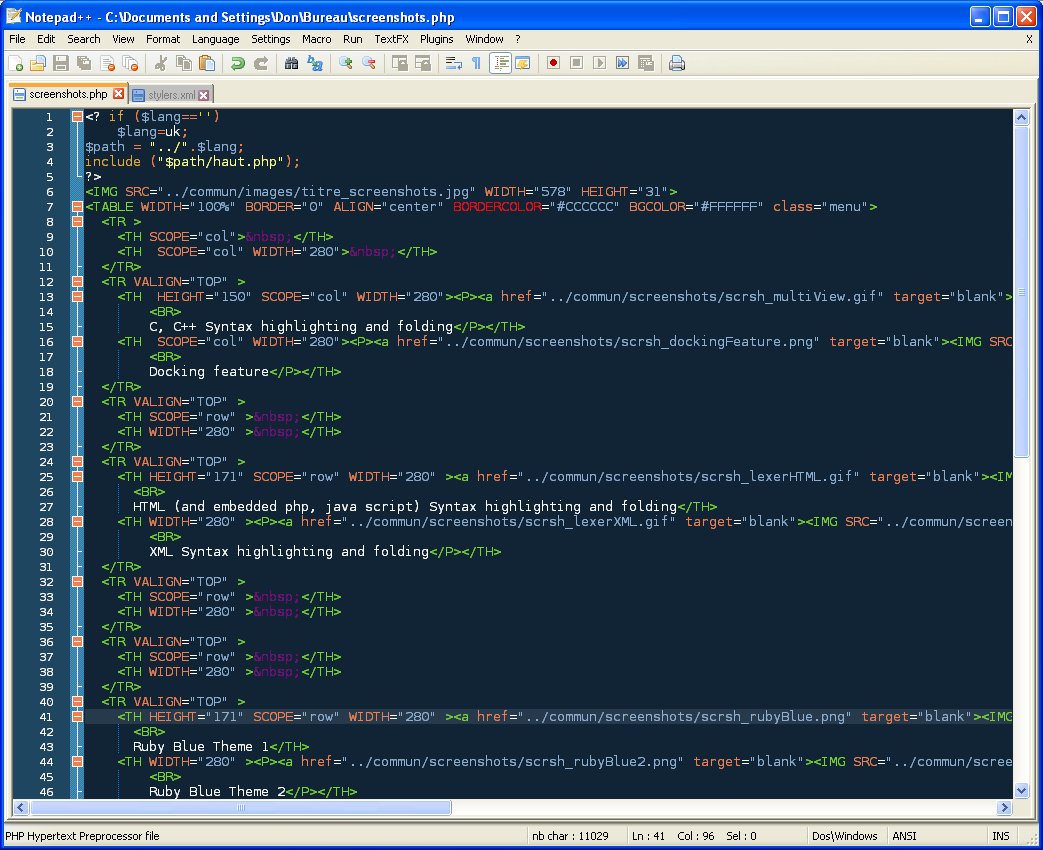Collapse the code fold at line 12
This screenshot has height=850, width=1043.
tap(77, 282)
